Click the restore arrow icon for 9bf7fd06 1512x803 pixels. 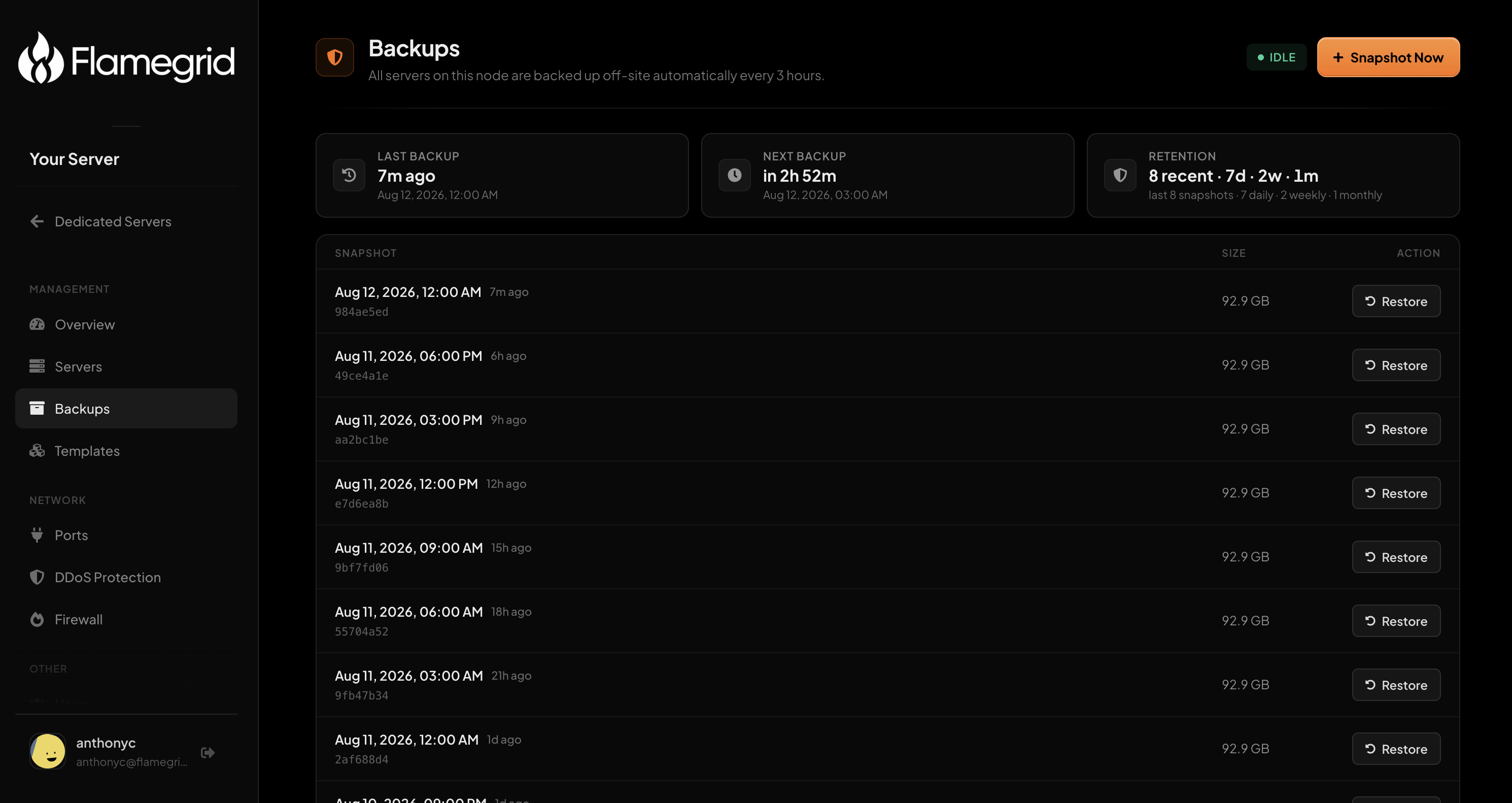coord(1370,557)
